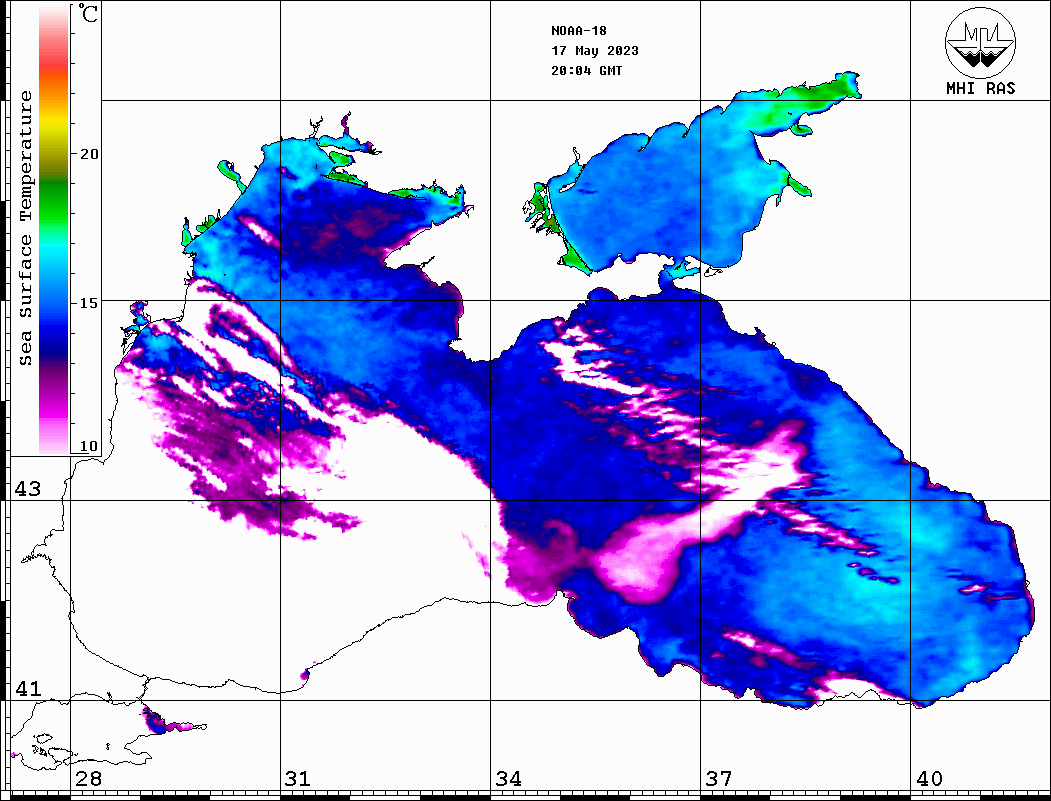Click the '°C' unit label on legend
This screenshot has height=801, width=1051.
click(88, 14)
